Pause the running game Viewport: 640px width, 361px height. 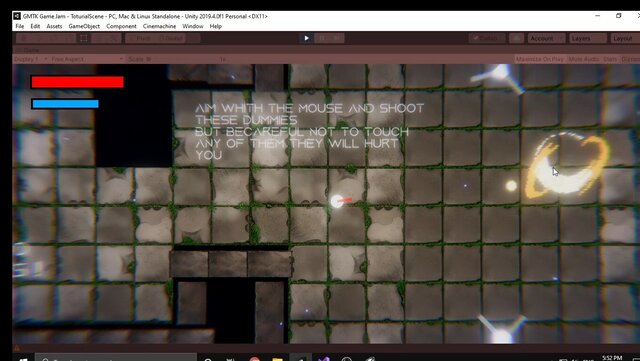coord(322,38)
